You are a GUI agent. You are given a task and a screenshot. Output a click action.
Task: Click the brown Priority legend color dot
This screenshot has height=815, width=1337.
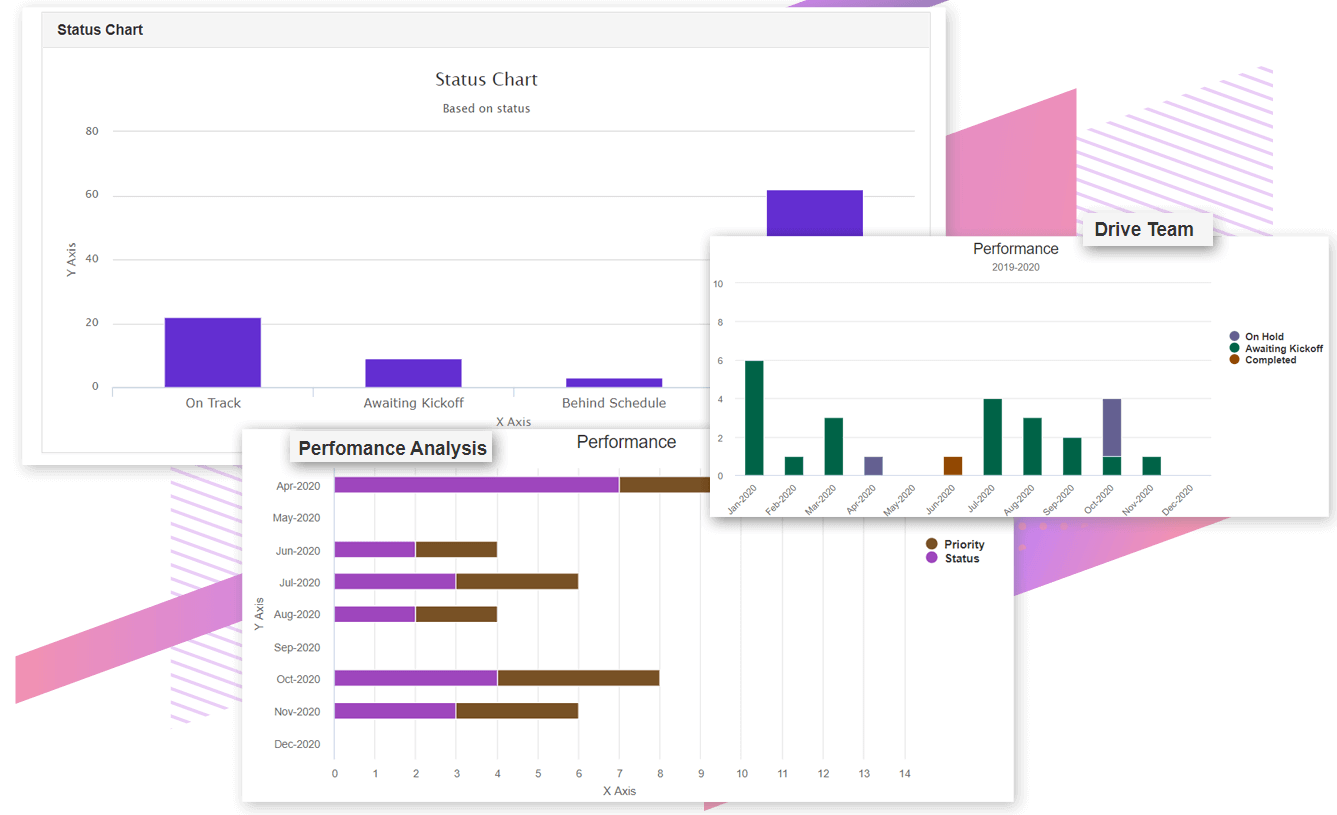[x=932, y=545]
